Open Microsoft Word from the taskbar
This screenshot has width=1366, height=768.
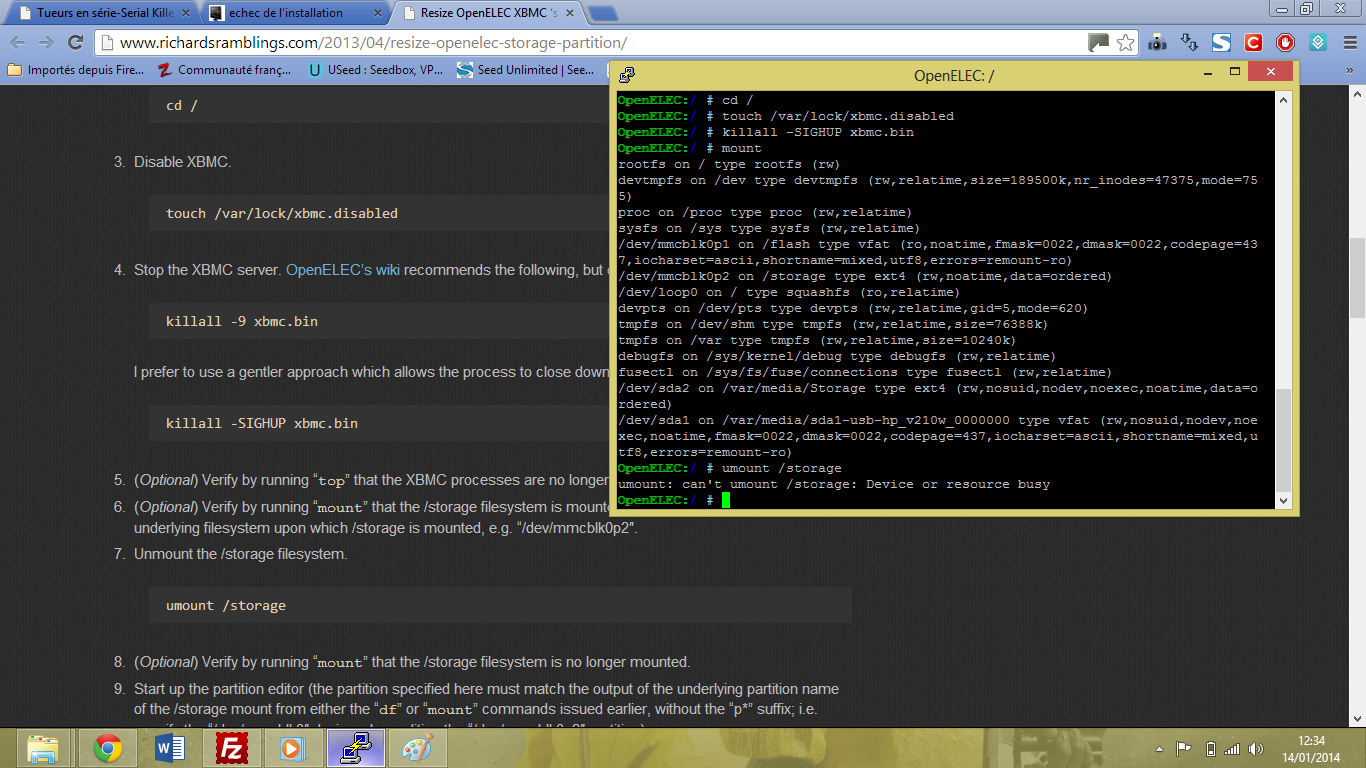170,748
